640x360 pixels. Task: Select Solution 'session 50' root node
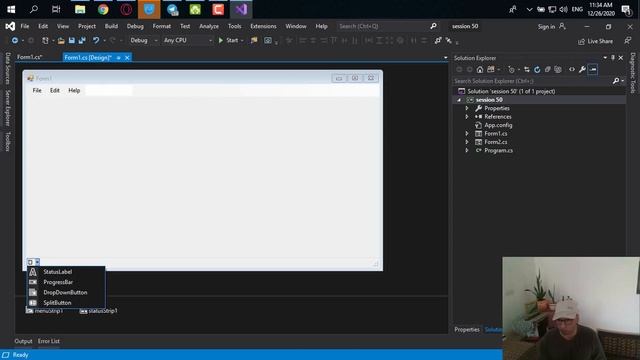coord(511,91)
